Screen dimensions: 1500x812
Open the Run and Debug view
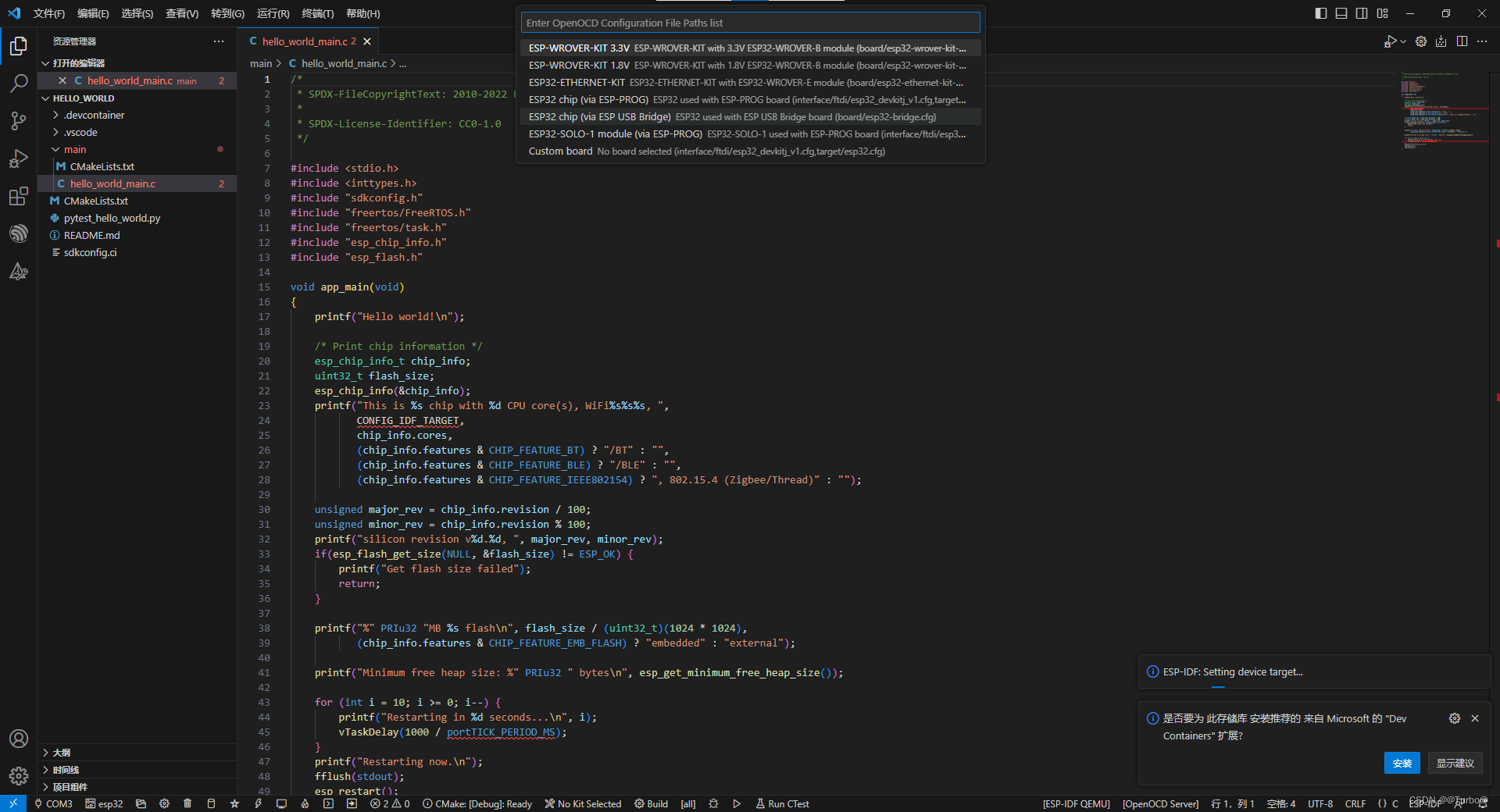coord(19,158)
